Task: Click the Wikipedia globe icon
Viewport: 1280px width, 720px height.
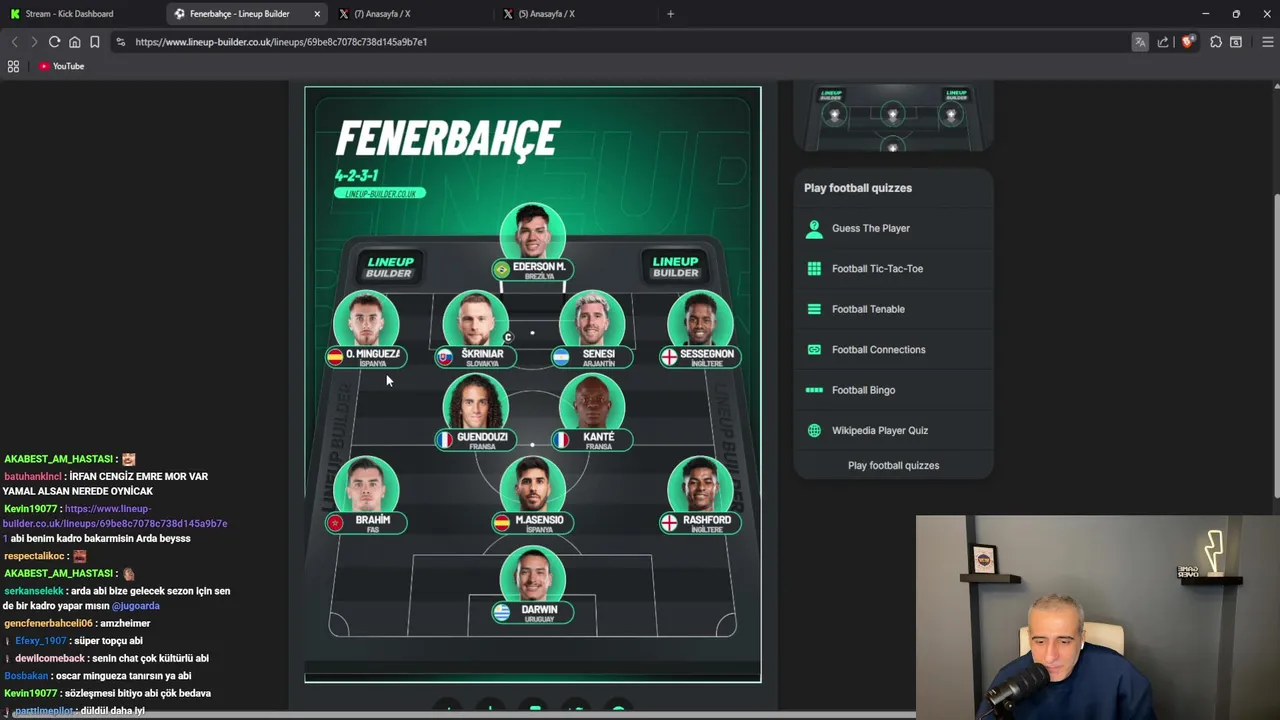Action: pos(814,431)
